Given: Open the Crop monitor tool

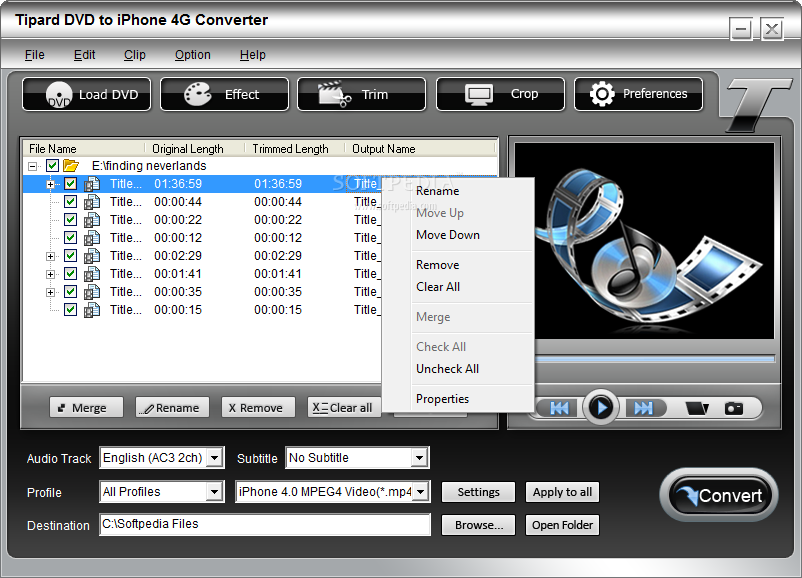Looking at the screenshot, I should tap(500, 94).
